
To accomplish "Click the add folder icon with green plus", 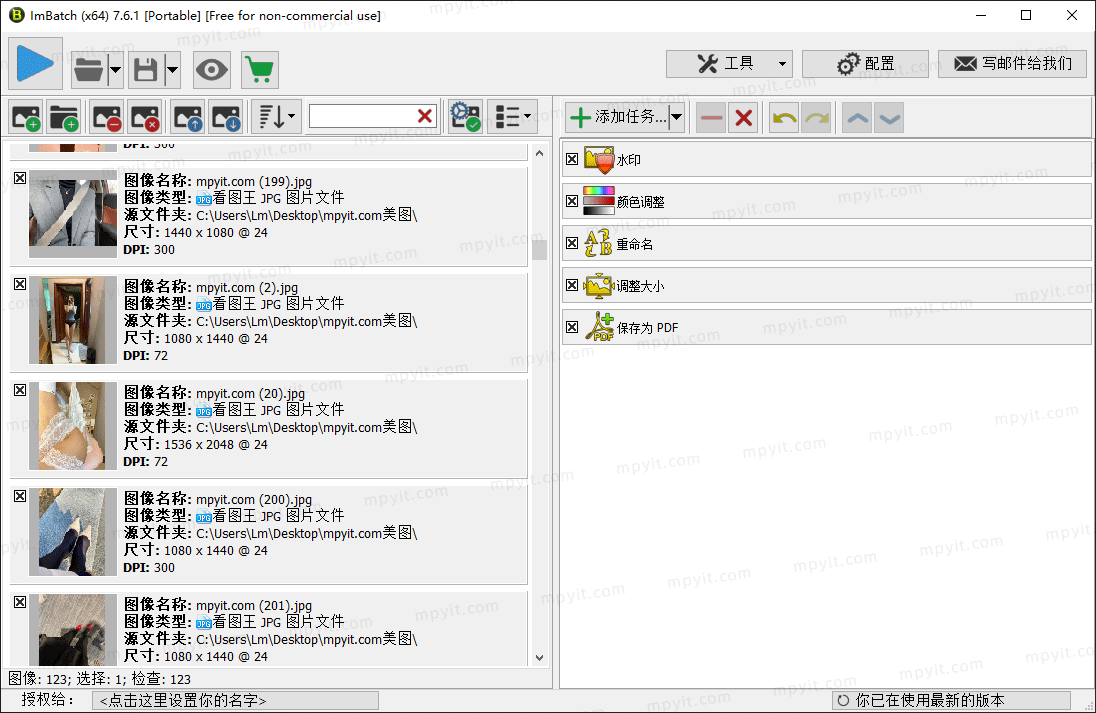I will (x=64, y=117).
